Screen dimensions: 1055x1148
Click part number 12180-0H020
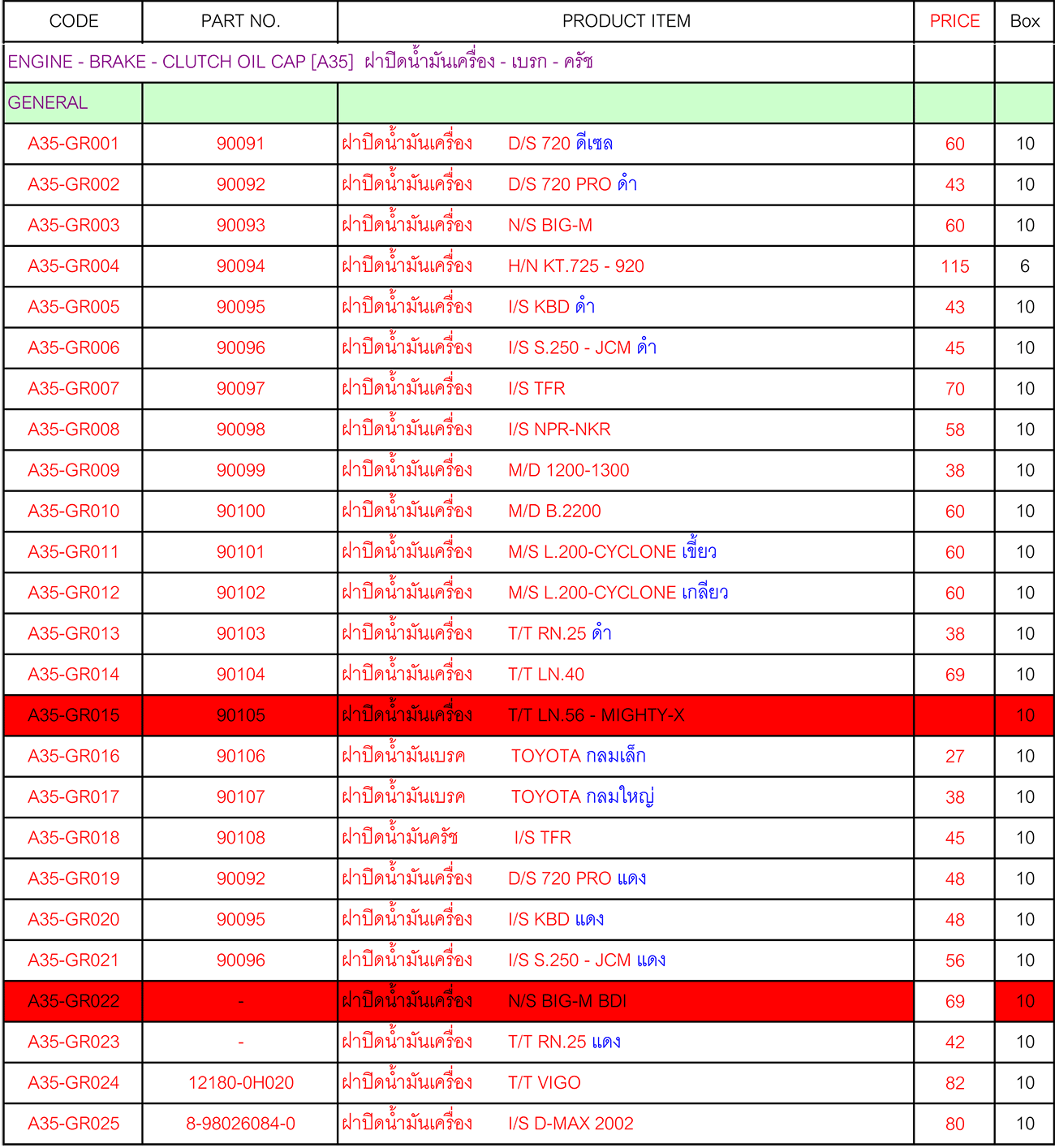point(240,1083)
